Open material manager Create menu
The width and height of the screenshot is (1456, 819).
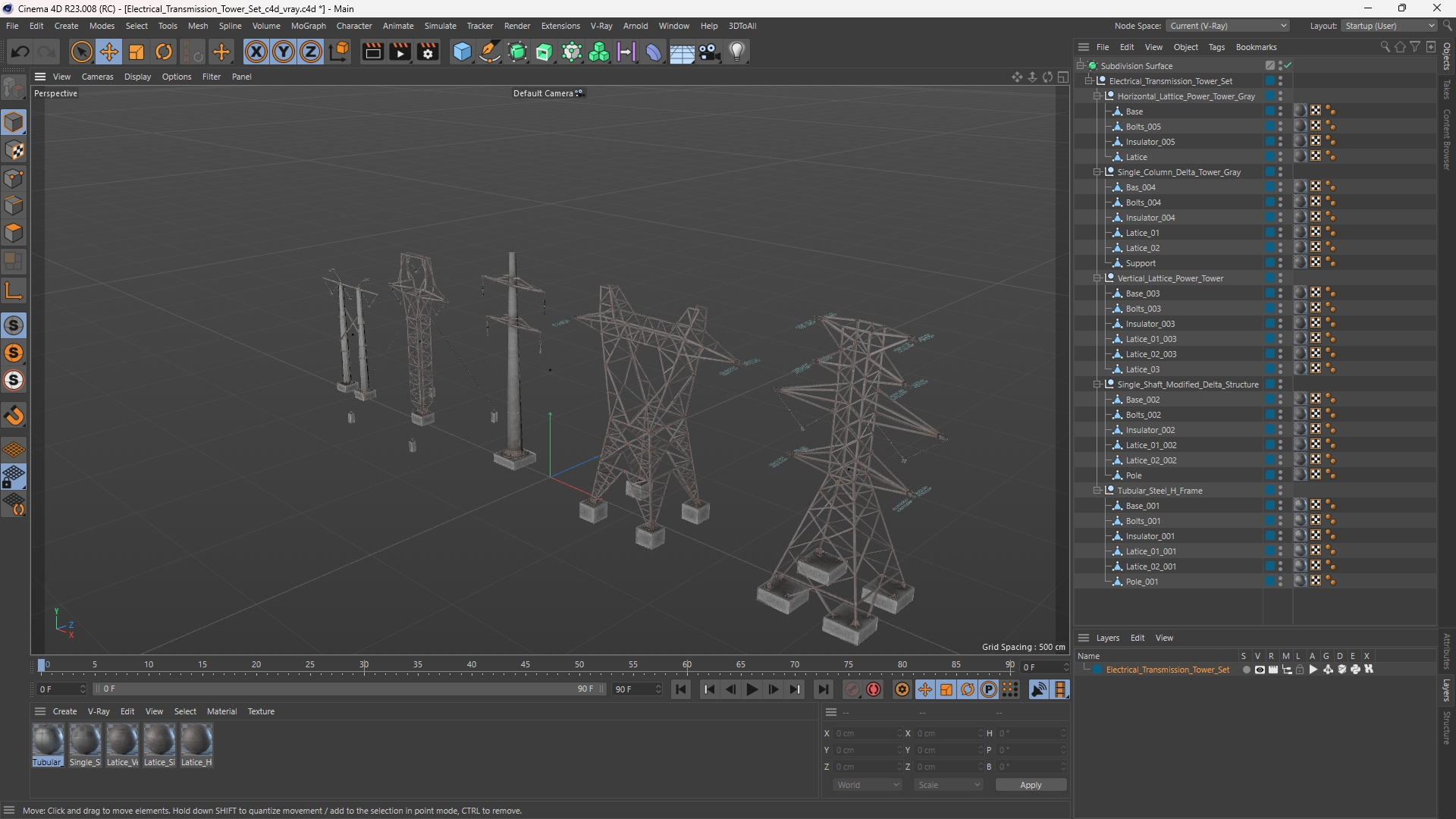click(x=64, y=711)
